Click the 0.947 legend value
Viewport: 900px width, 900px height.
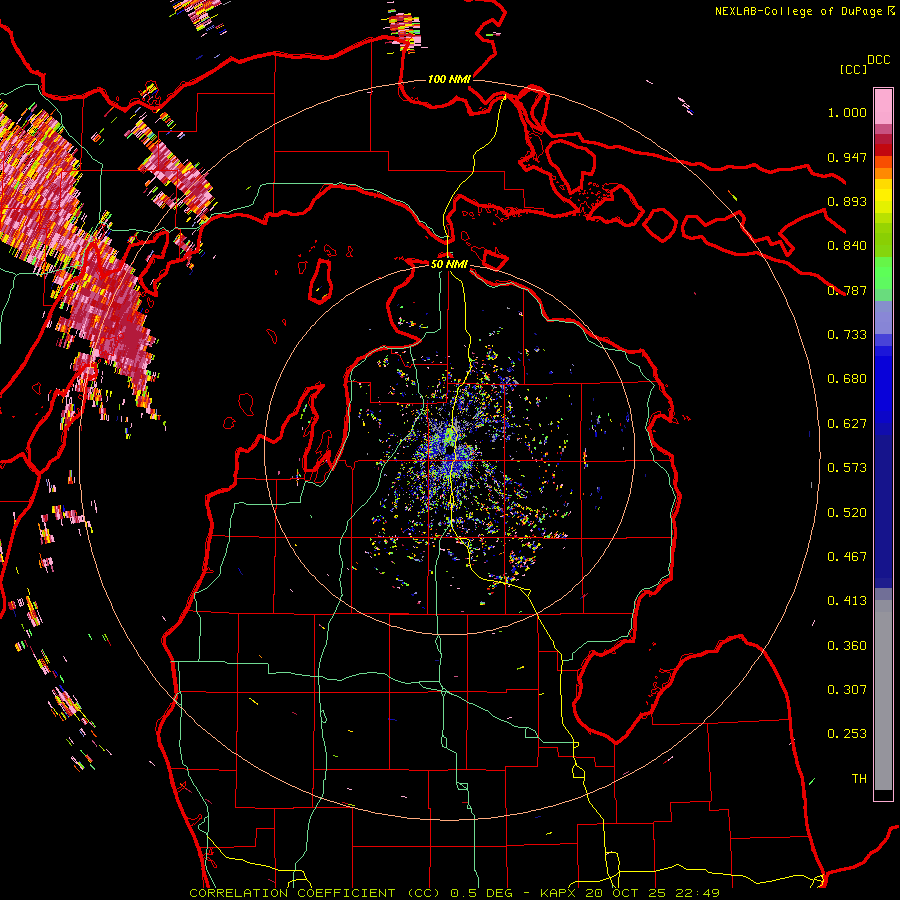click(847, 157)
